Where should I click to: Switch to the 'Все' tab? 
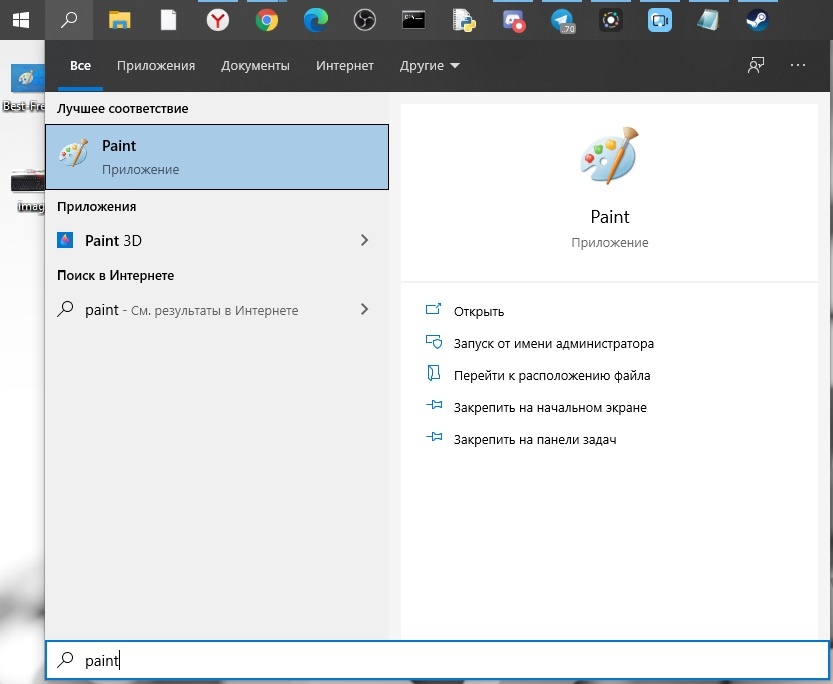80,65
